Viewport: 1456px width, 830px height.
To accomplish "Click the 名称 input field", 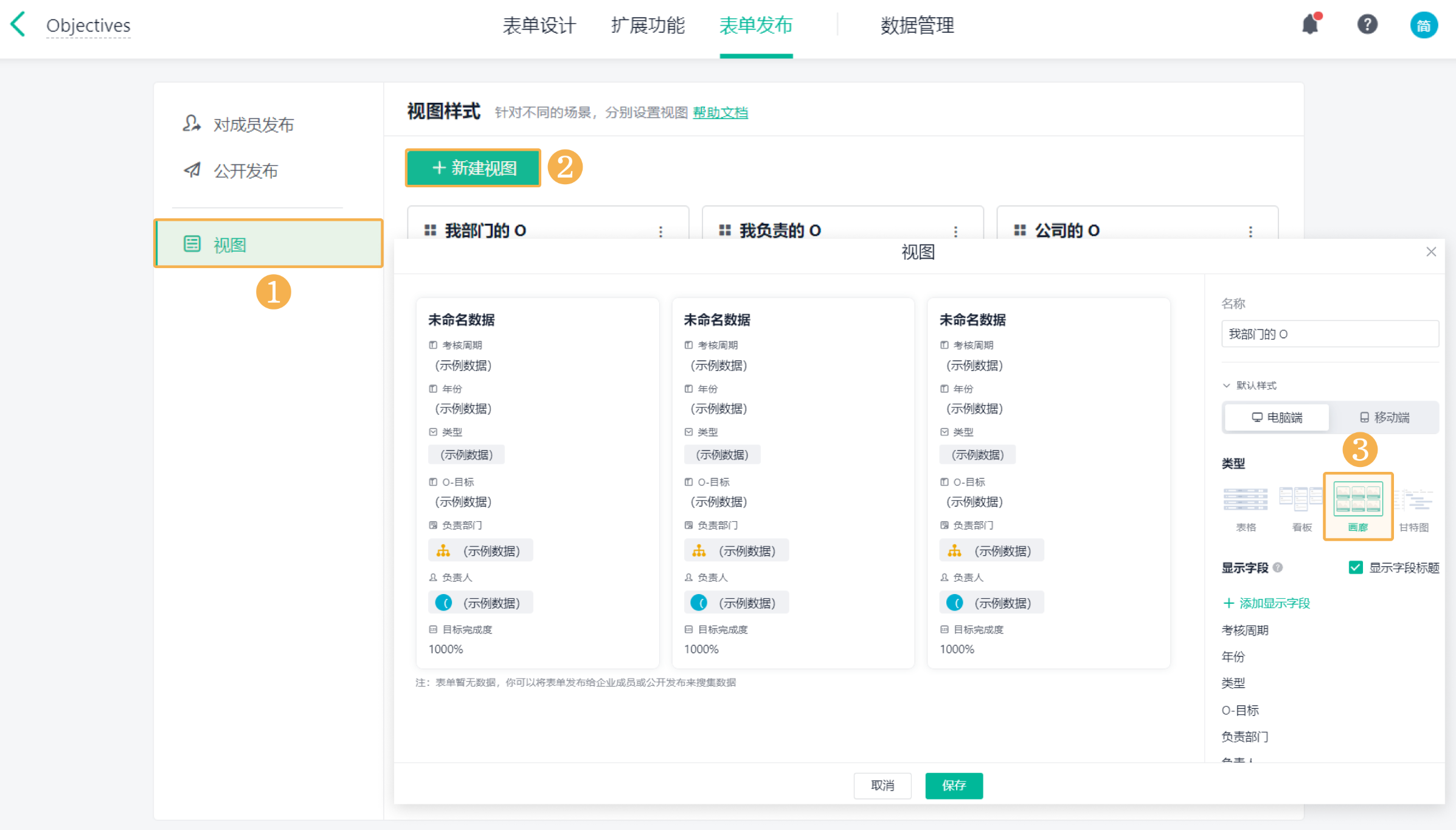I will (1329, 334).
